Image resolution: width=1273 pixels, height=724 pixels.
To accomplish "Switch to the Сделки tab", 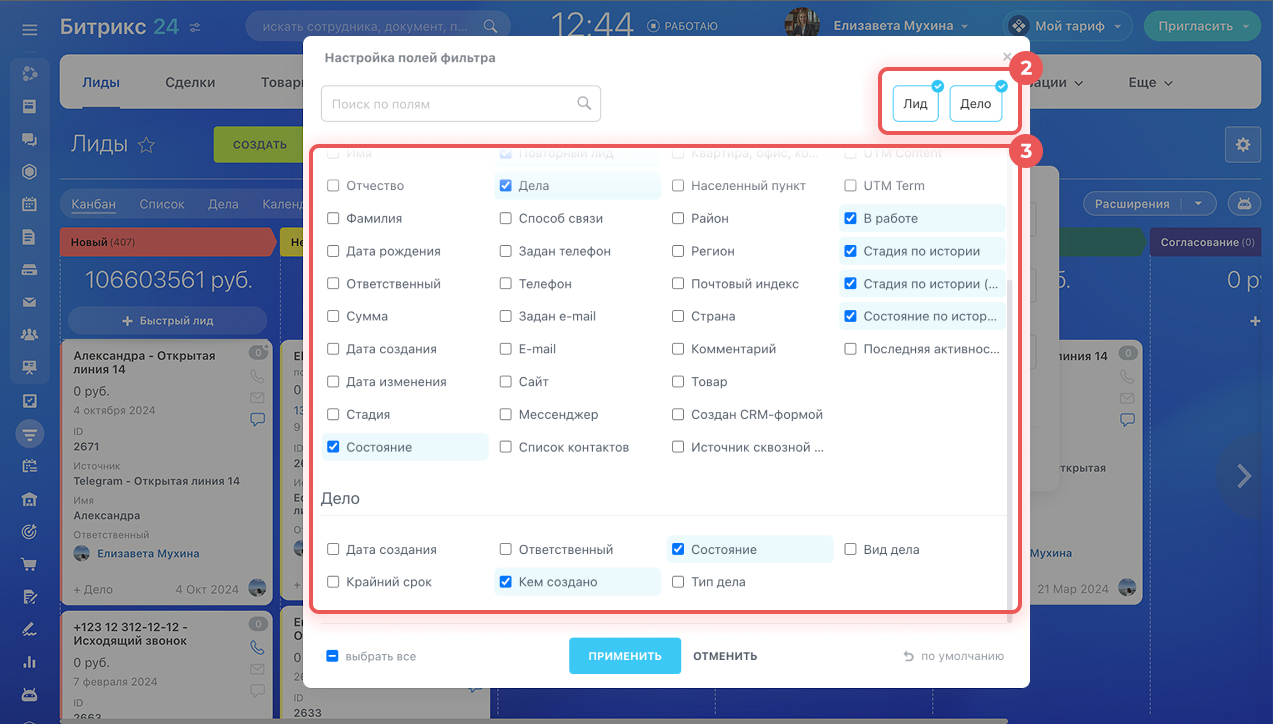I will (x=190, y=83).
